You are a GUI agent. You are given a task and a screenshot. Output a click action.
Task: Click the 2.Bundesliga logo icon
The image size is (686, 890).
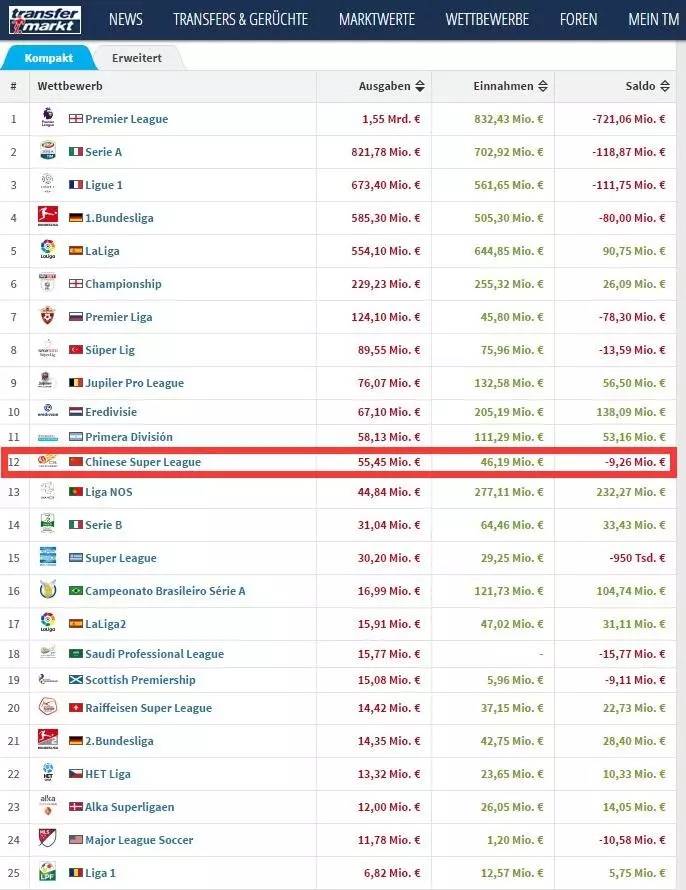[47, 740]
